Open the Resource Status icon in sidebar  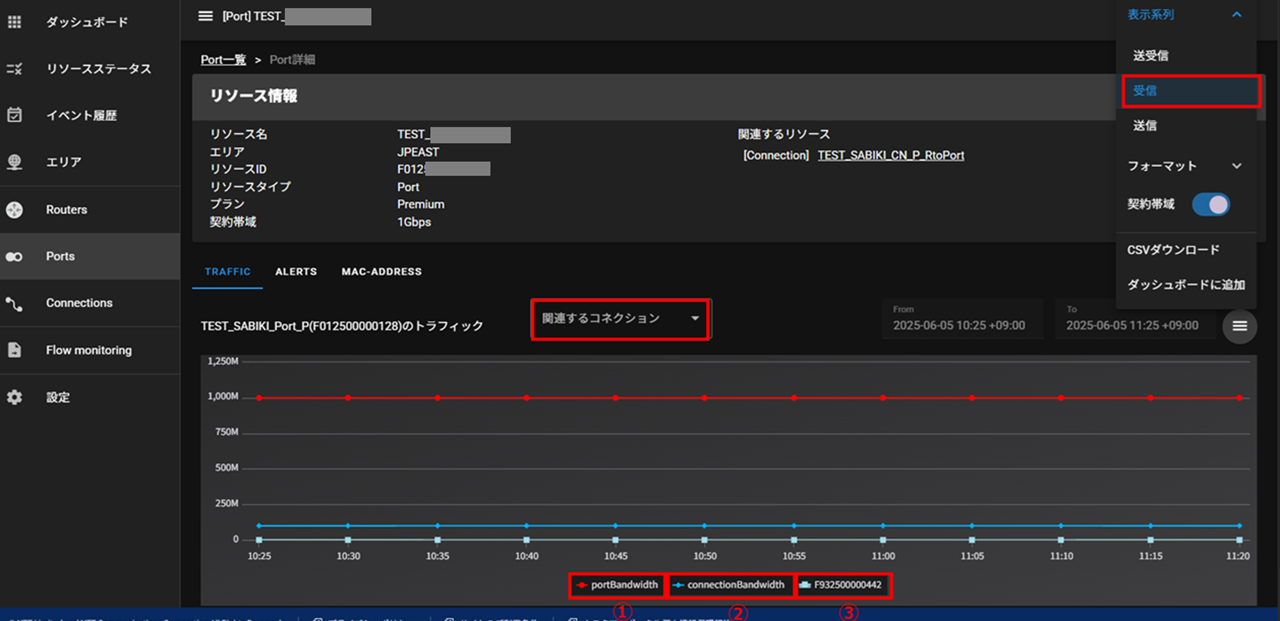[x=14, y=69]
